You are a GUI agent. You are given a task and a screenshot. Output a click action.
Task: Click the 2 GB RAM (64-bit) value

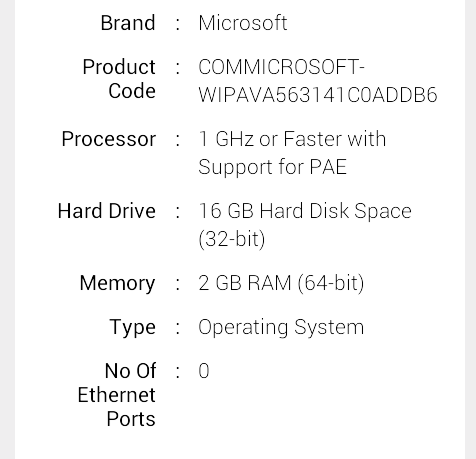click(x=281, y=283)
